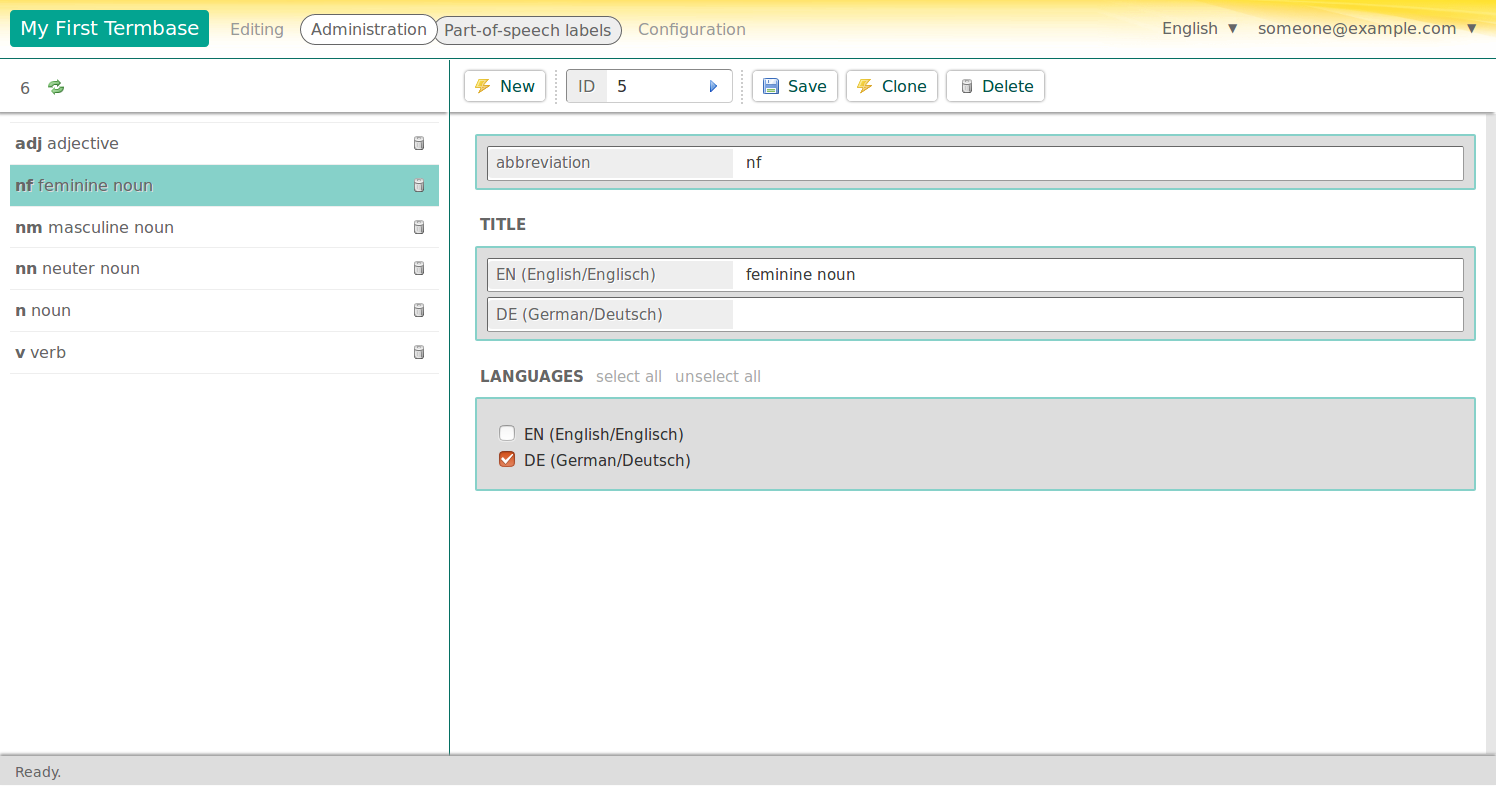Screen dimensions: 1496x786
Task: Switch to the Editing tab
Action: tap(256, 29)
